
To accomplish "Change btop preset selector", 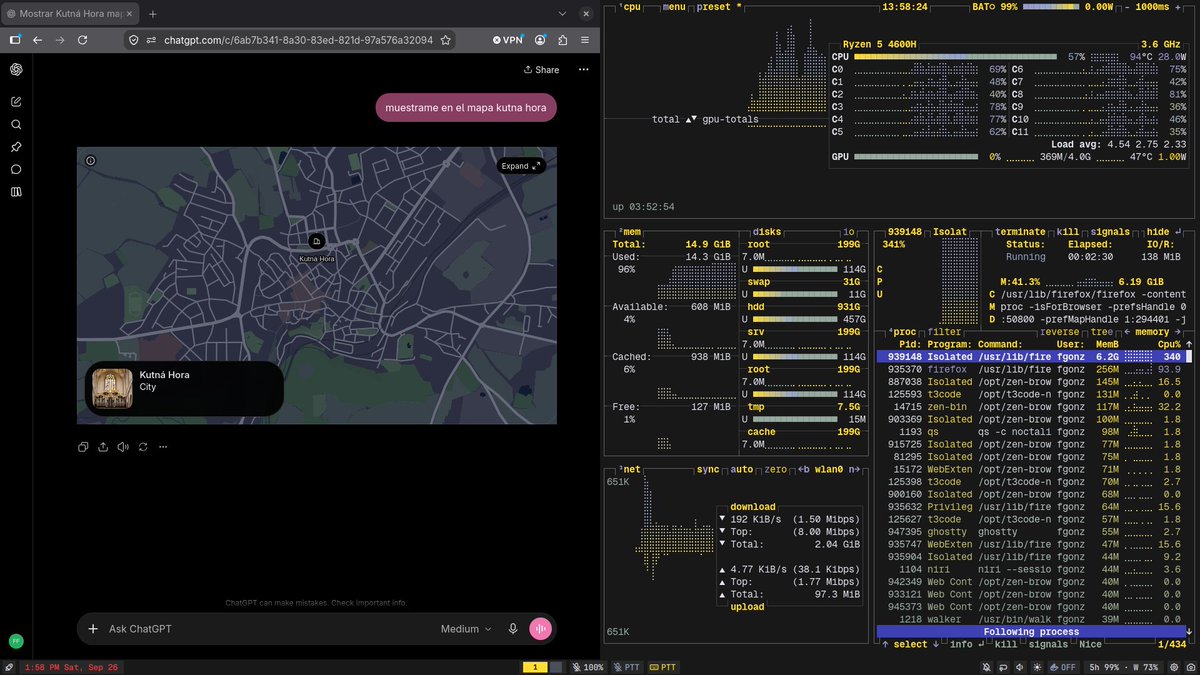I will coord(719,6).
